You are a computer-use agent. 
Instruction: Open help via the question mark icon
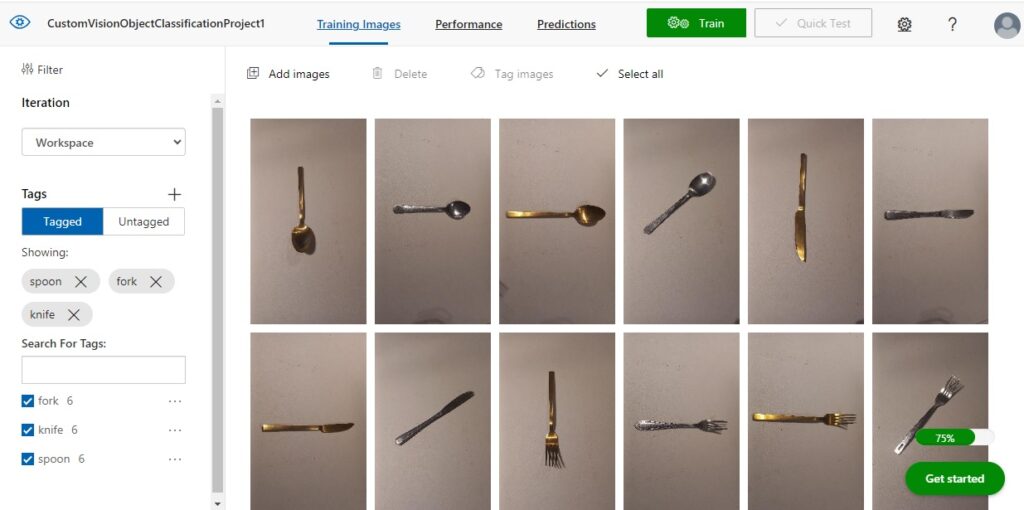[952, 24]
